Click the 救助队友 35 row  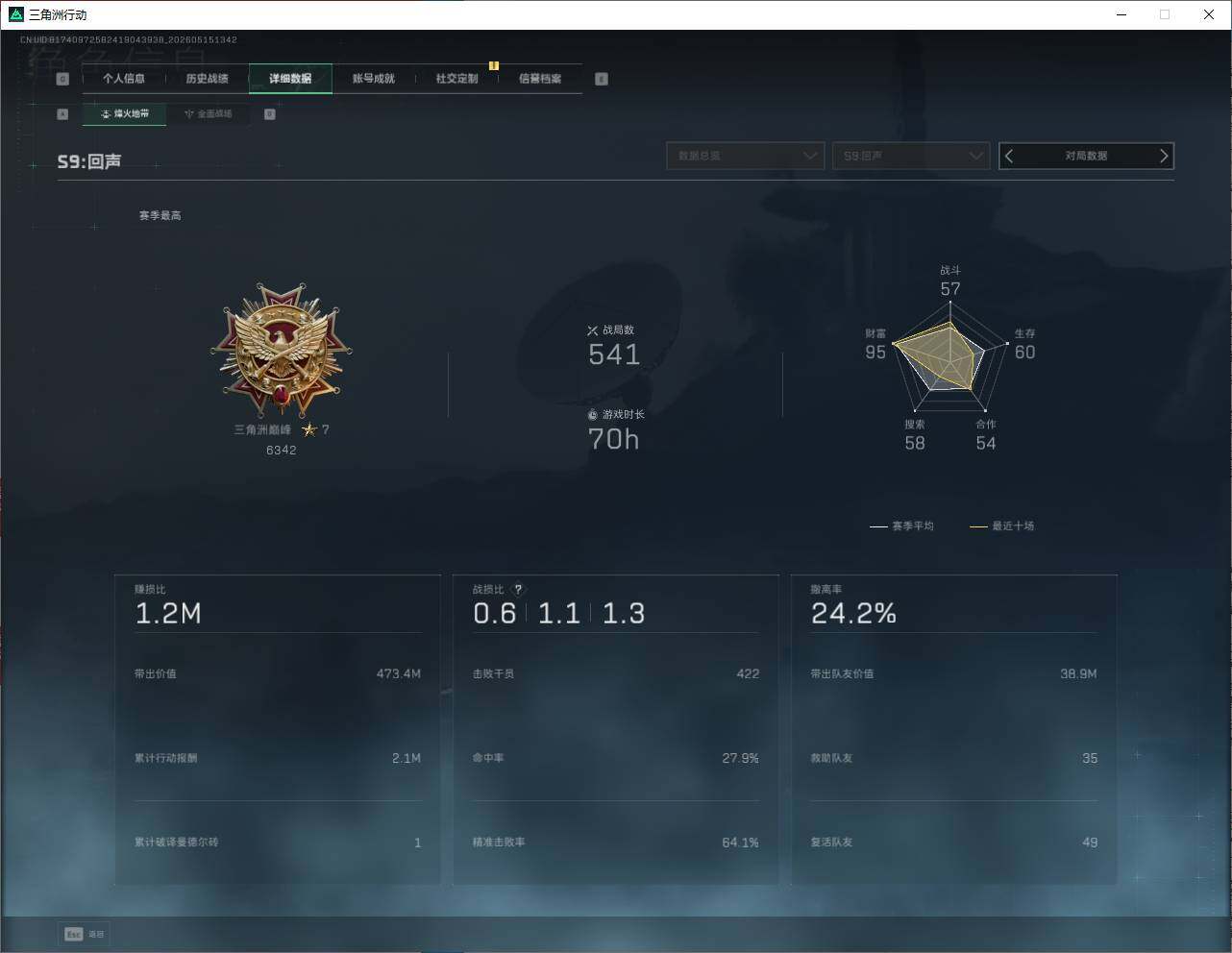pos(954,759)
